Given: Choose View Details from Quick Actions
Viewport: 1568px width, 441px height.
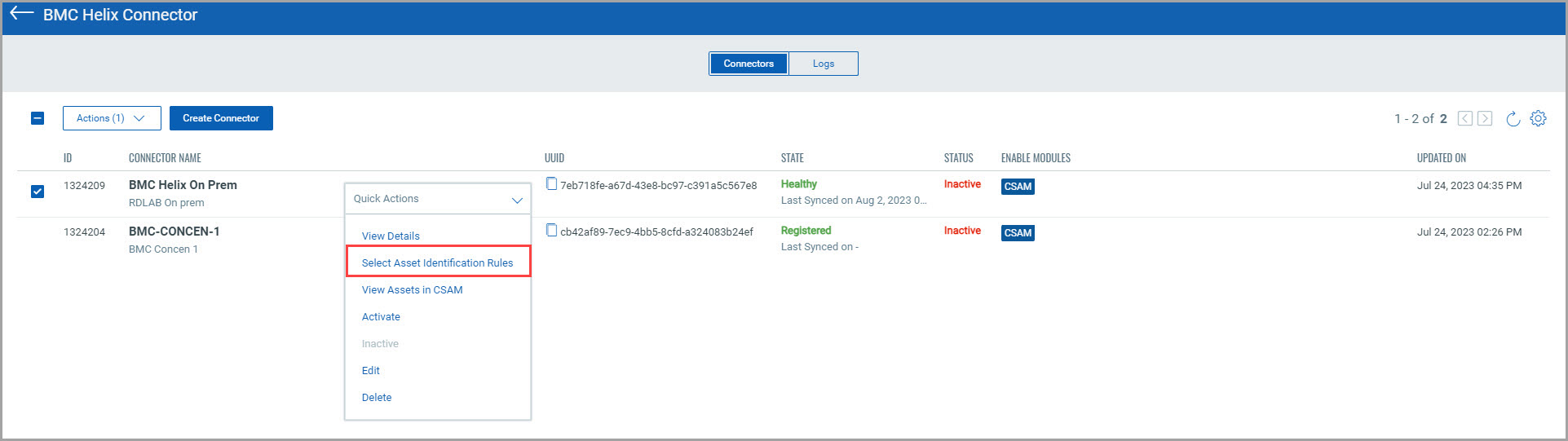Looking at the screenshot, I should click(391, 236).
